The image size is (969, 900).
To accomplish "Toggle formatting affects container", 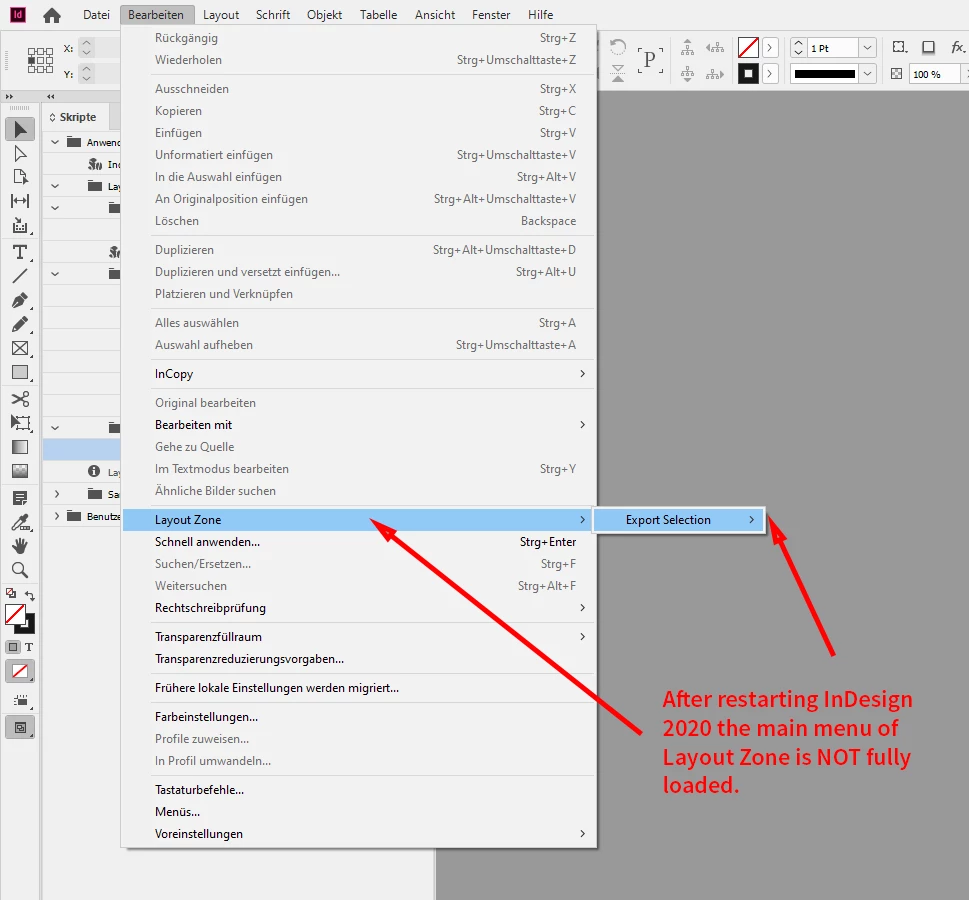I will pos(13,647).
